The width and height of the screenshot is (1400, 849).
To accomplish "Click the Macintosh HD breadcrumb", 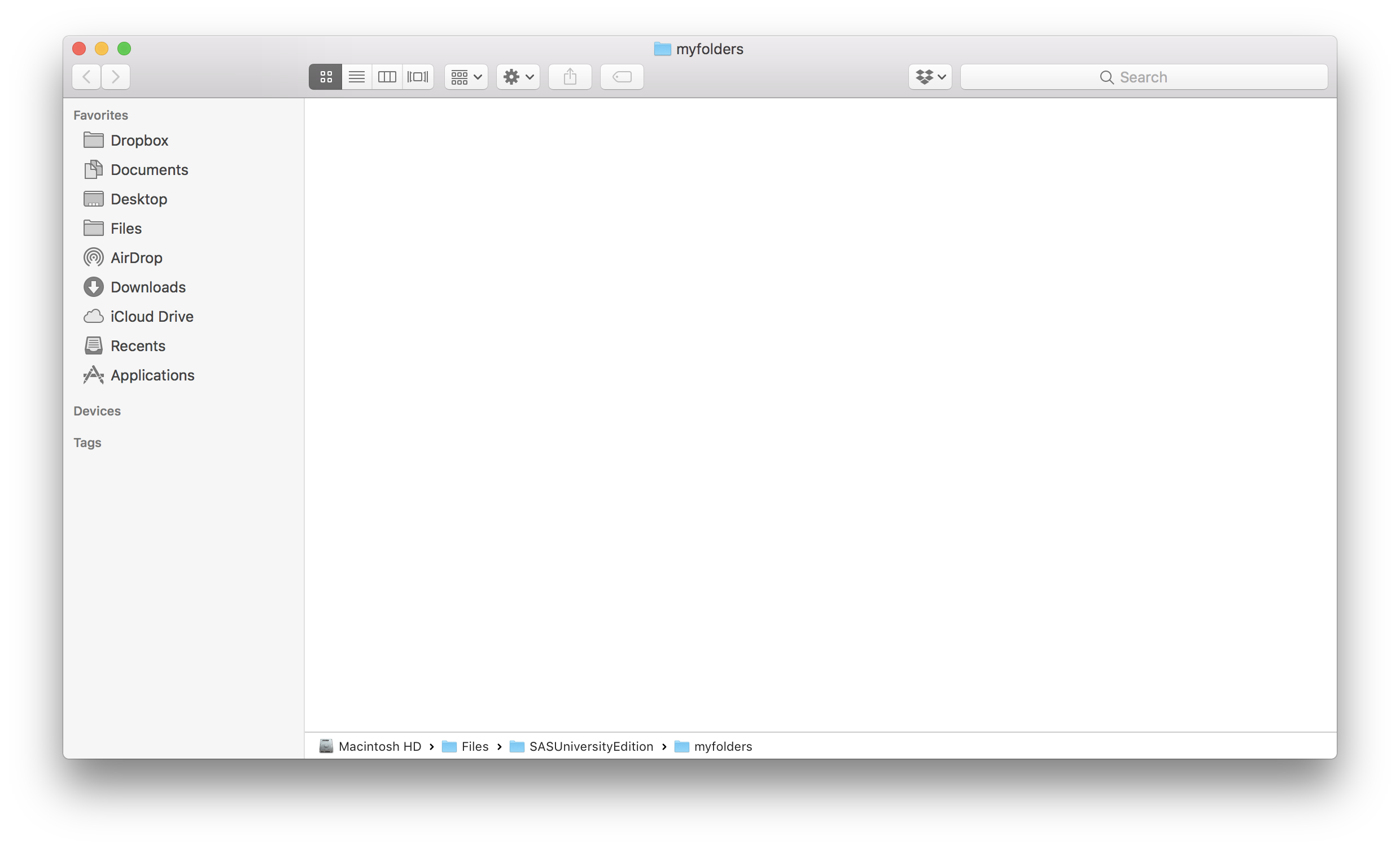I will 379,746.
